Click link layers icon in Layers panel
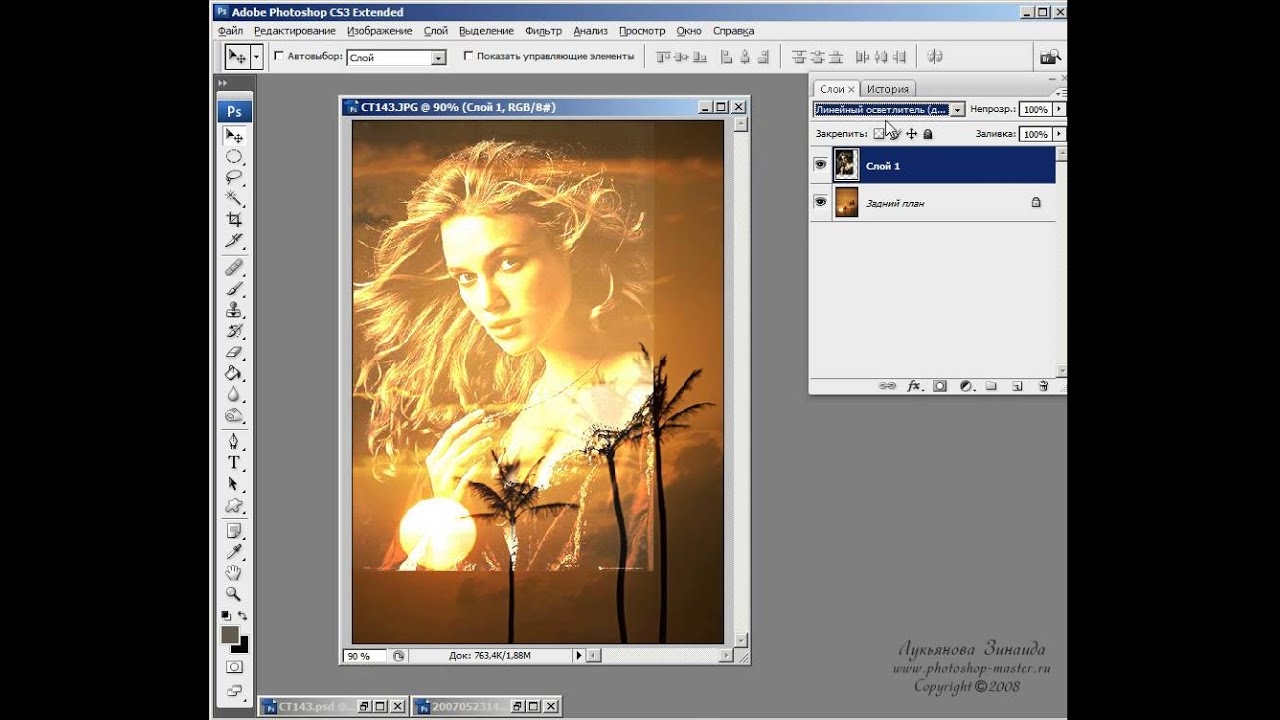Viewport: 1280px width, 720px height. [887, 385]
